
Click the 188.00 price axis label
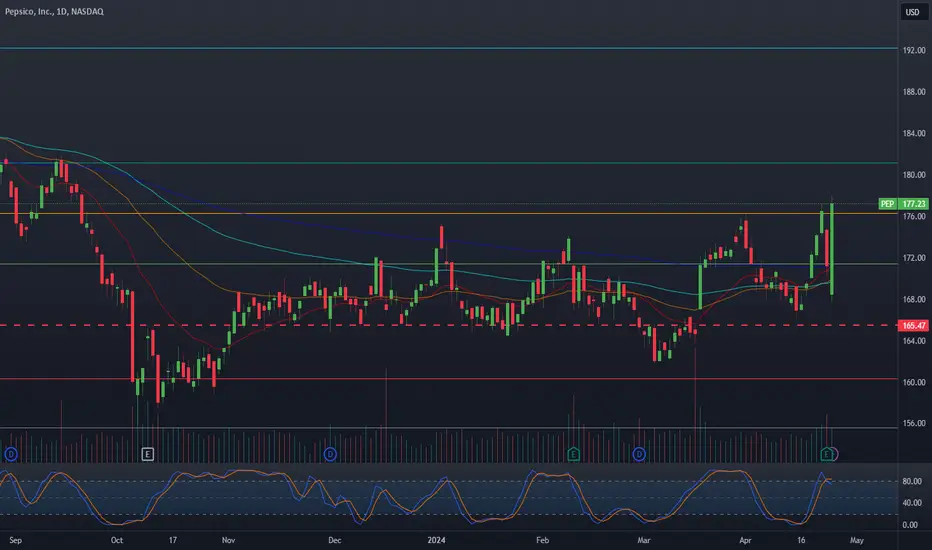click(914, 92)
